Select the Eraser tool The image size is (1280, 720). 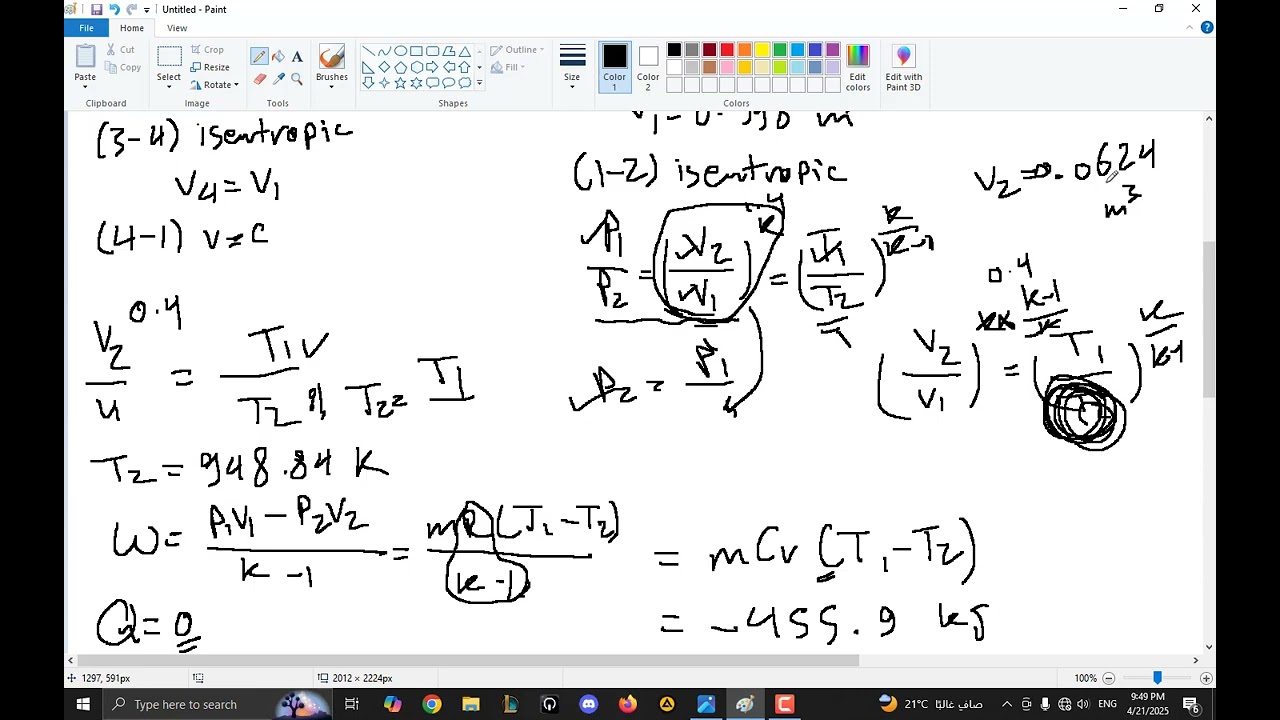tap(259, 79)
